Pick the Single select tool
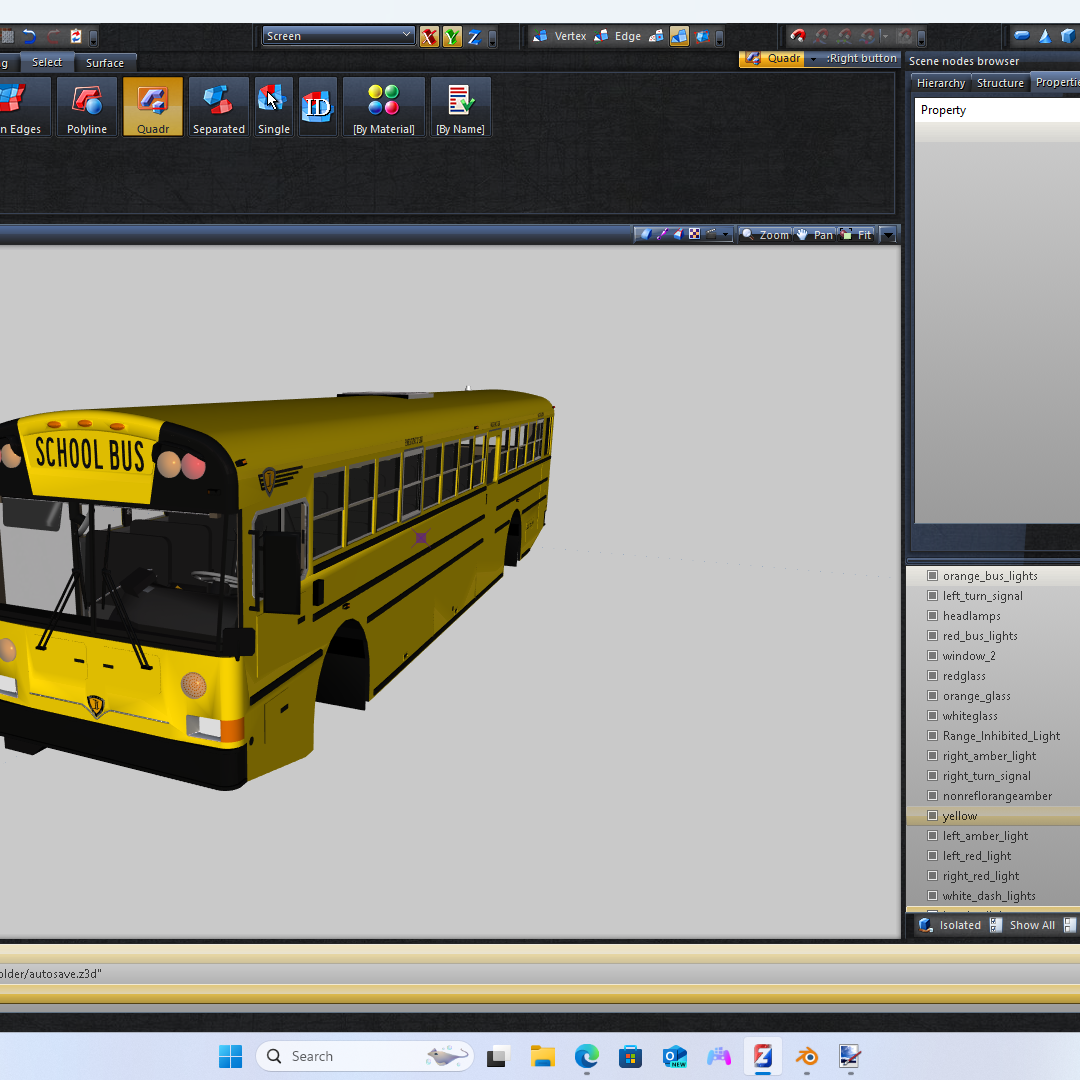The height and width of the screenshot is (1080, 1080). pos(273,107)
